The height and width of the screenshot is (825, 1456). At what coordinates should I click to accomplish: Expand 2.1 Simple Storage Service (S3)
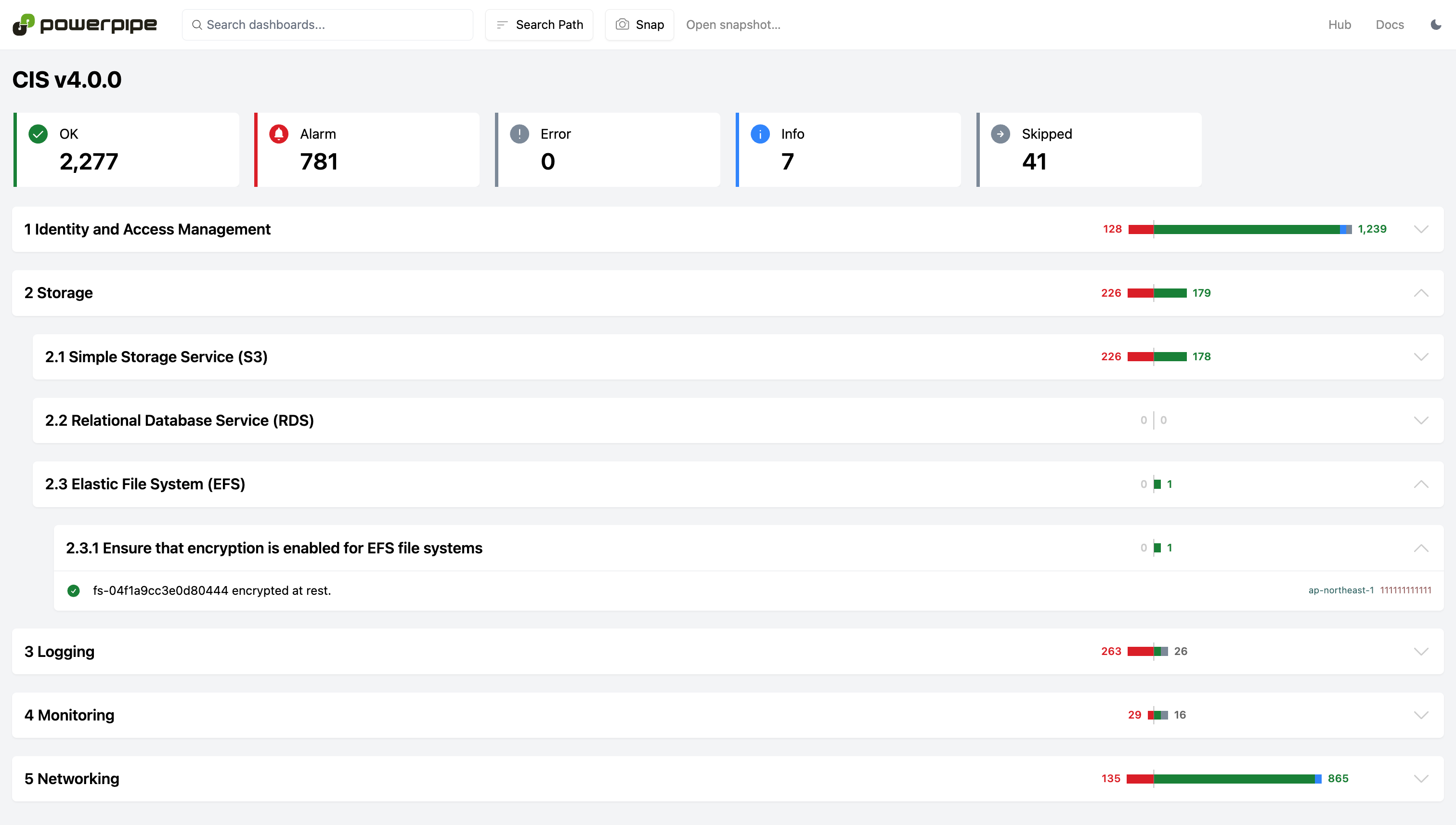point(1421,356)
